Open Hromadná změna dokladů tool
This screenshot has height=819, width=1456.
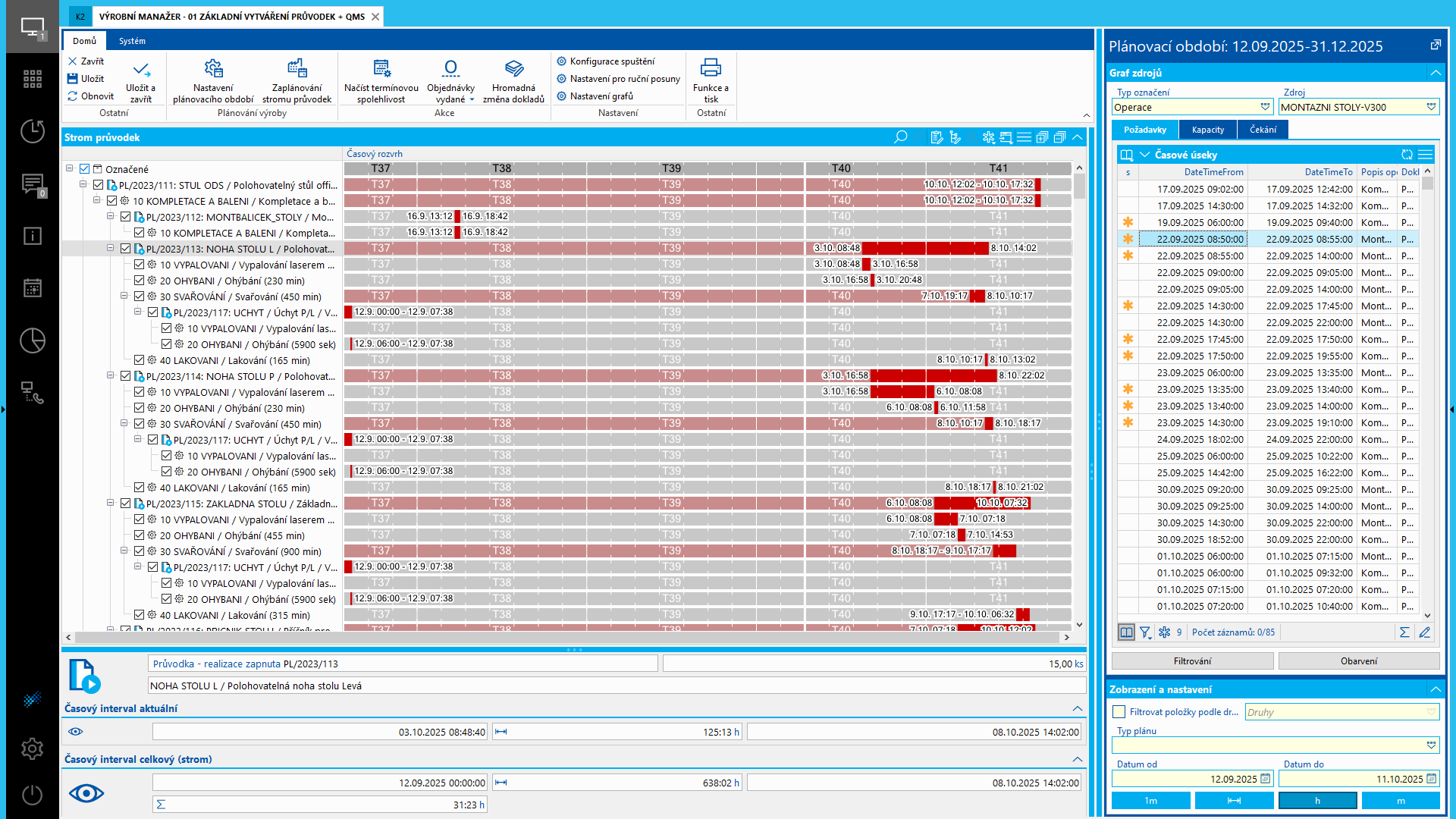click(x=514, y=69)
